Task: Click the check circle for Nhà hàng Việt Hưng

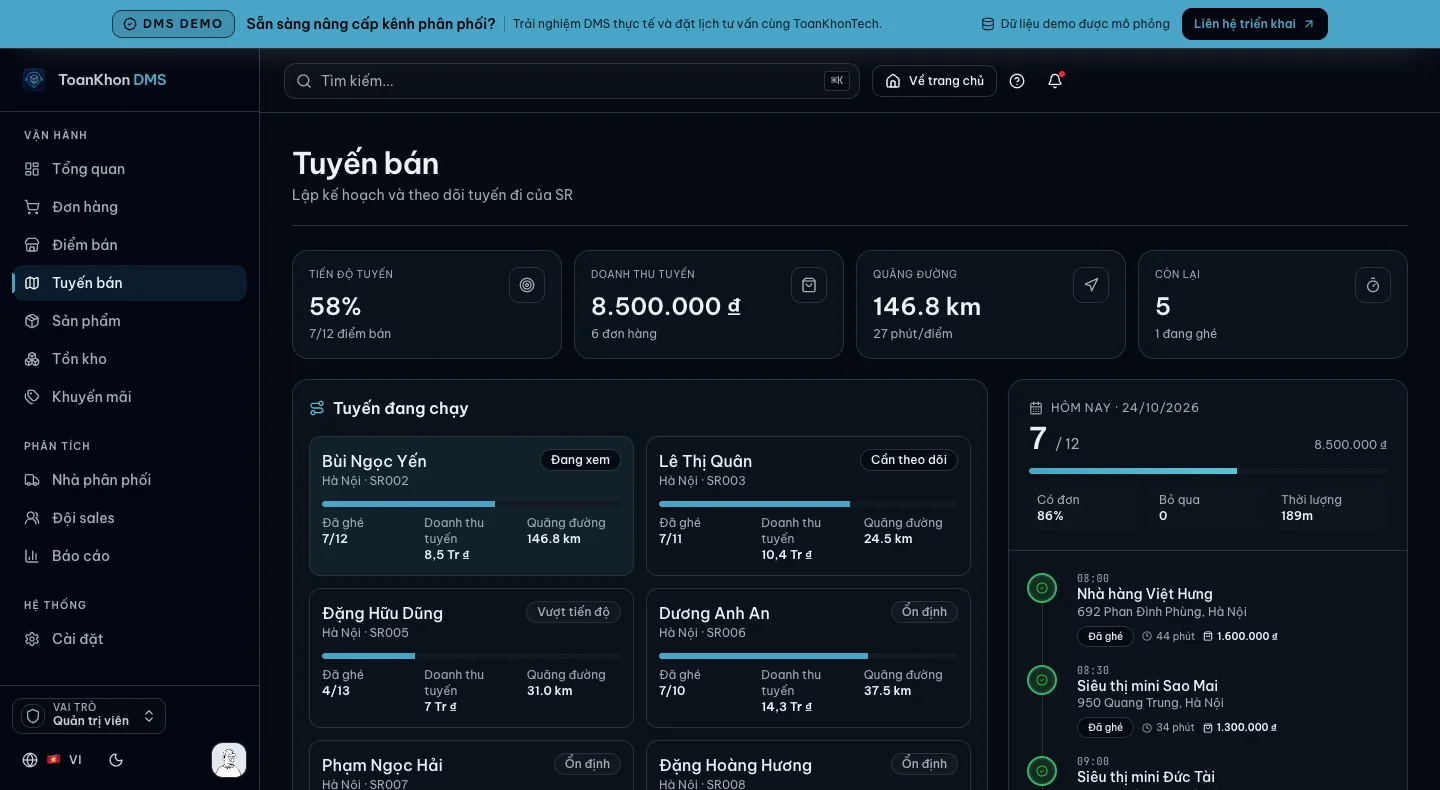Action: tap(1042, 588)
